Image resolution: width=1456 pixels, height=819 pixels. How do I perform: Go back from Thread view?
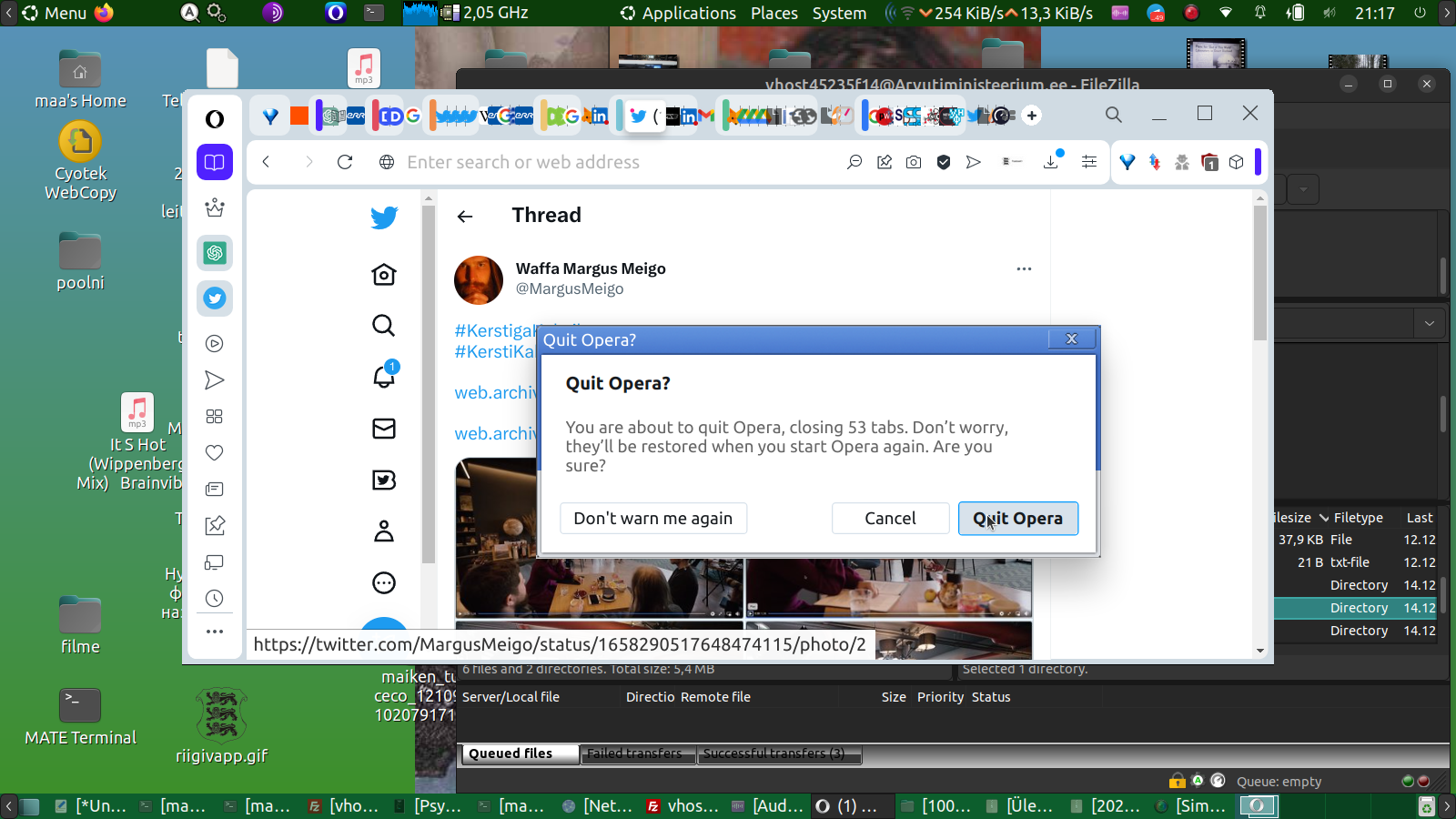[465, 217]
